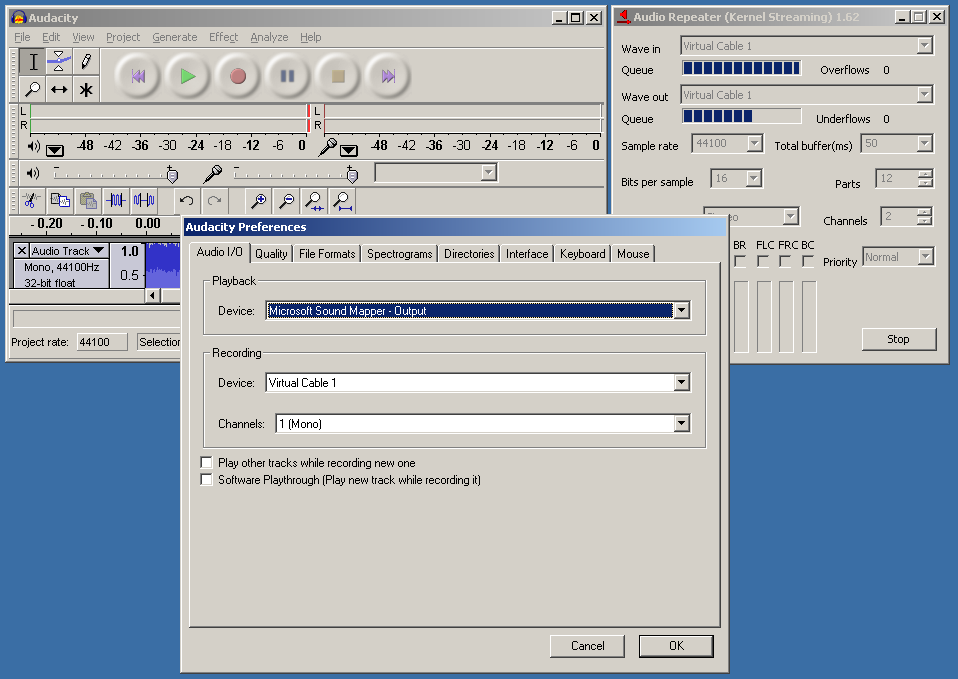Click the yellow Stop button
Screen dimensions: 958x679
click(x=338, y=76)
